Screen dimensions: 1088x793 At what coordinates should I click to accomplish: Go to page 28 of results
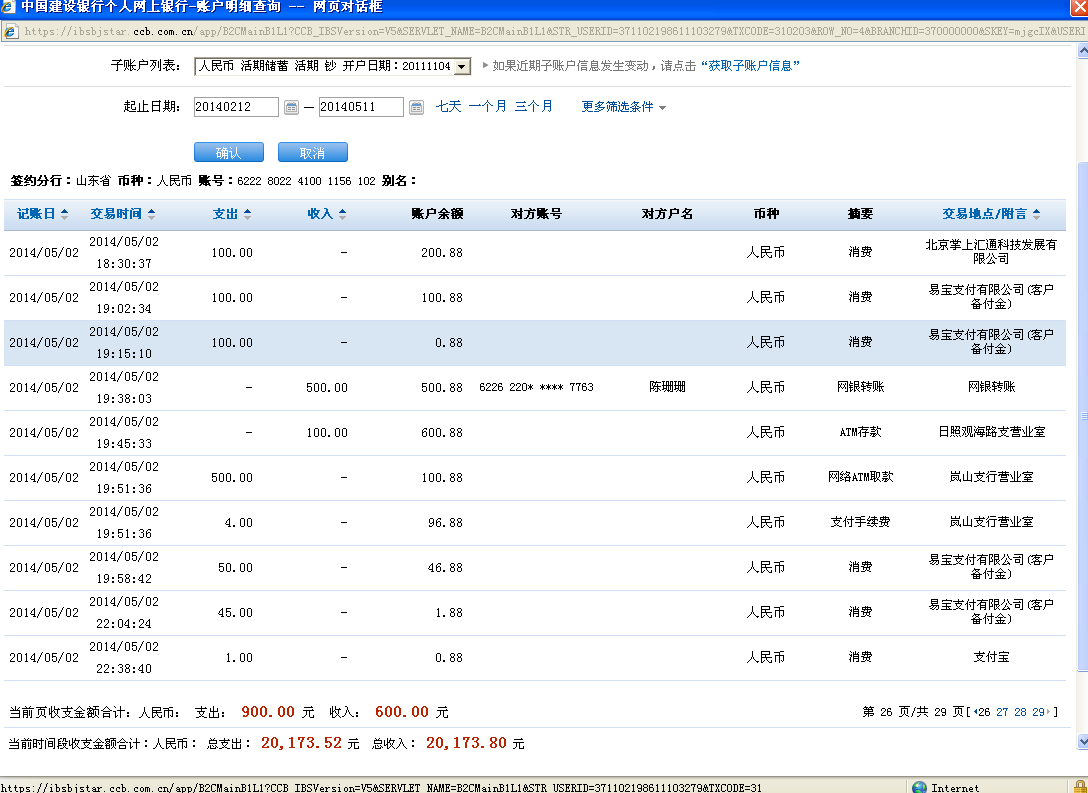click(x=1020, y=712)
